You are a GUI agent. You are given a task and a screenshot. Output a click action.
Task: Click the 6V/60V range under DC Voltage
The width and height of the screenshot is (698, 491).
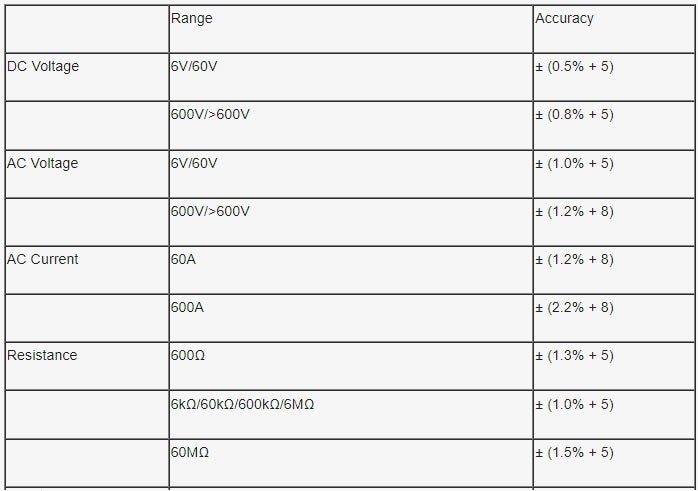(194, 66)
